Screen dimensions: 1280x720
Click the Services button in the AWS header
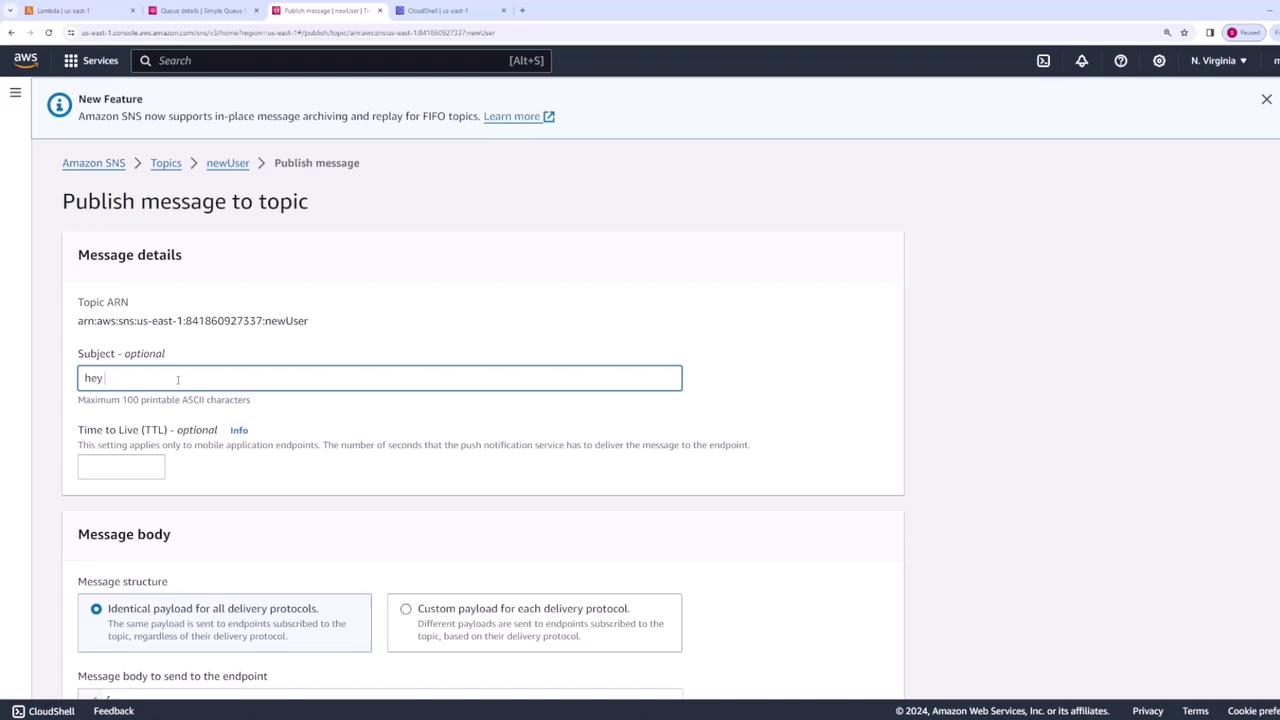pos(91,61)
